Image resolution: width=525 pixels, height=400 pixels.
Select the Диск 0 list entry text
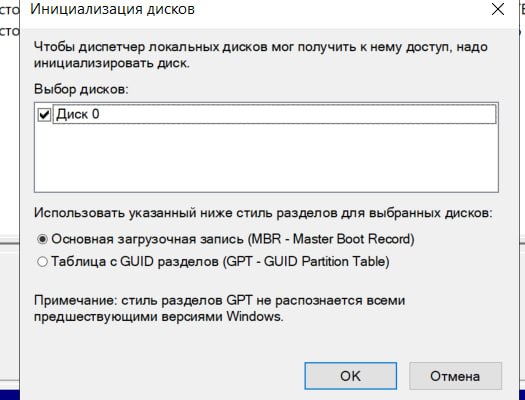click(x=78, y=114)
